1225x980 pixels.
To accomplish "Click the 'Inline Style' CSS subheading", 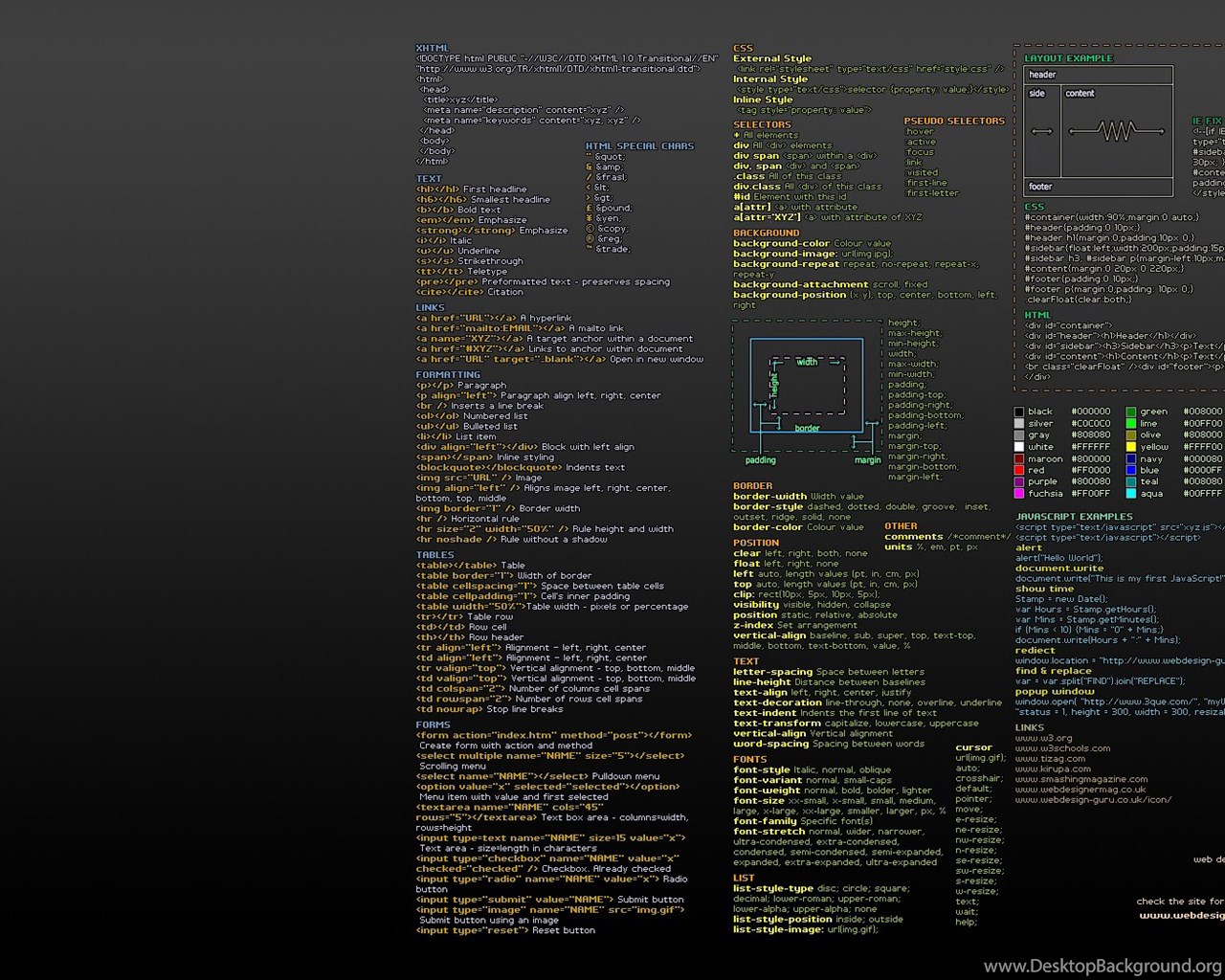I will pyautogui.click(x=764, y=100).
